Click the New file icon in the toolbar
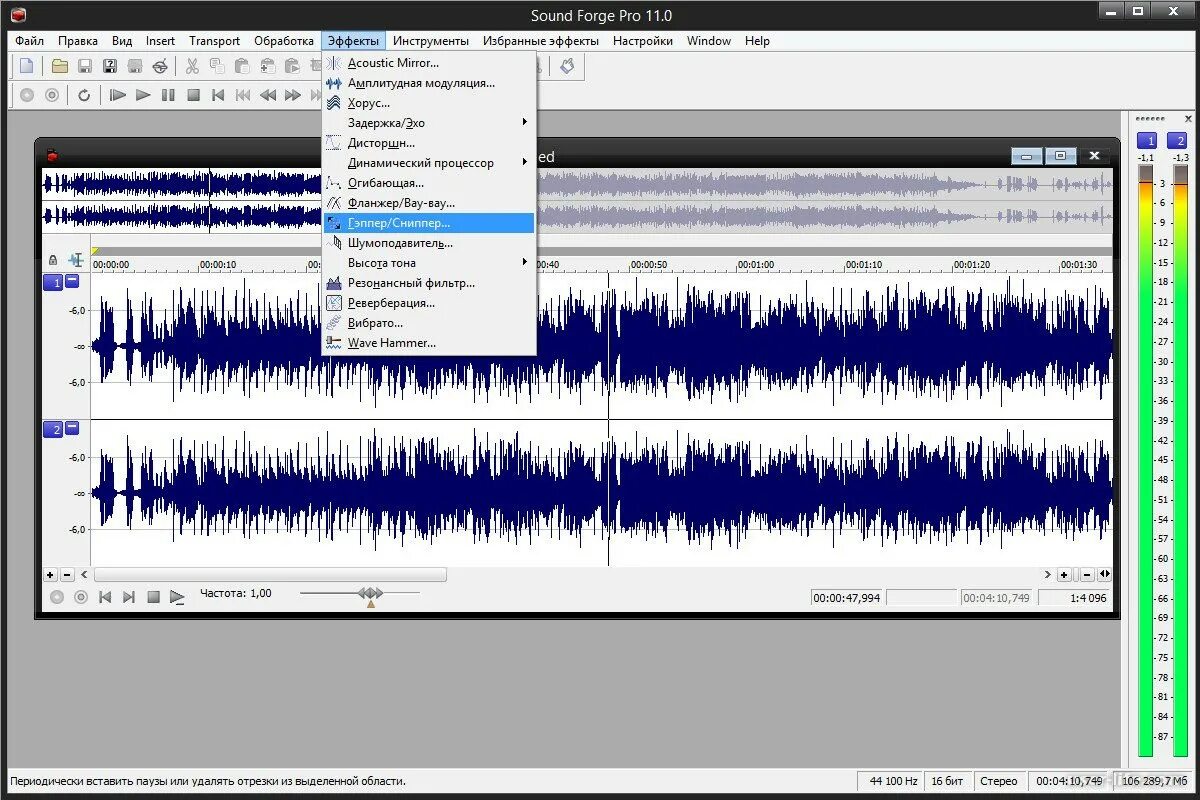This screenshot has width=1200, height=800. pos(27,67)
